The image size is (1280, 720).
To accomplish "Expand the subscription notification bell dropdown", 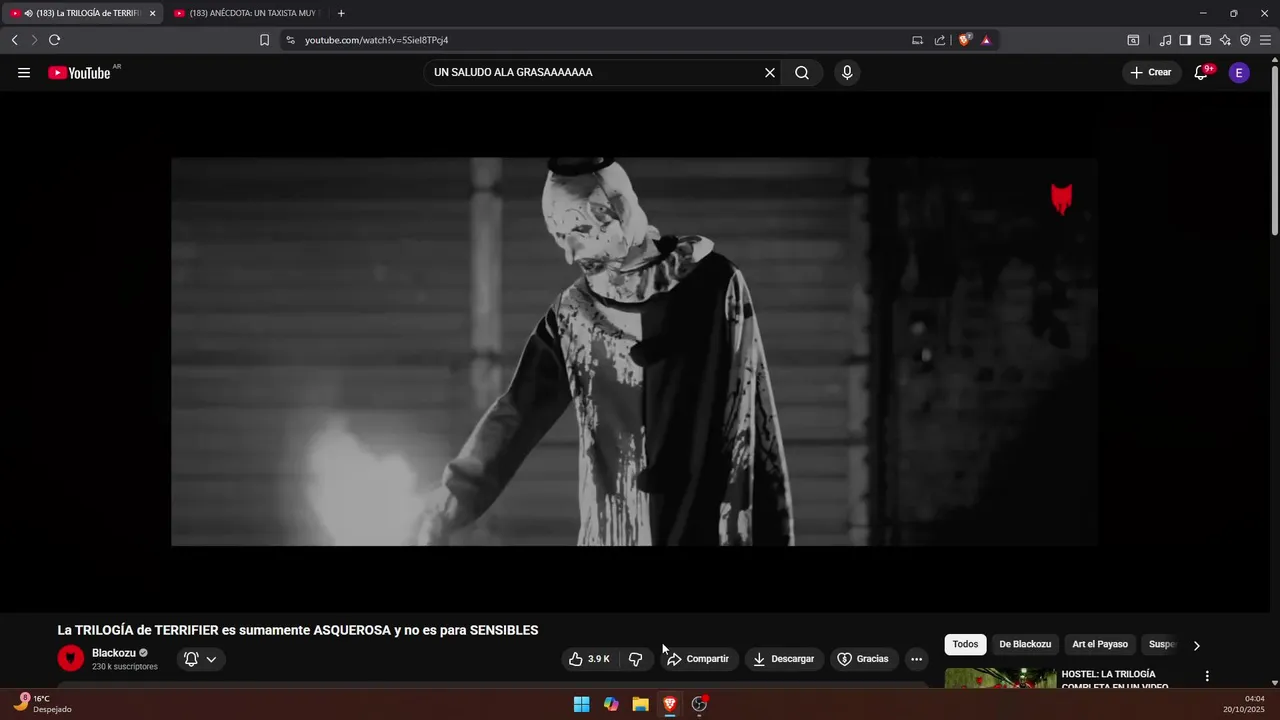I will point(201,659).
